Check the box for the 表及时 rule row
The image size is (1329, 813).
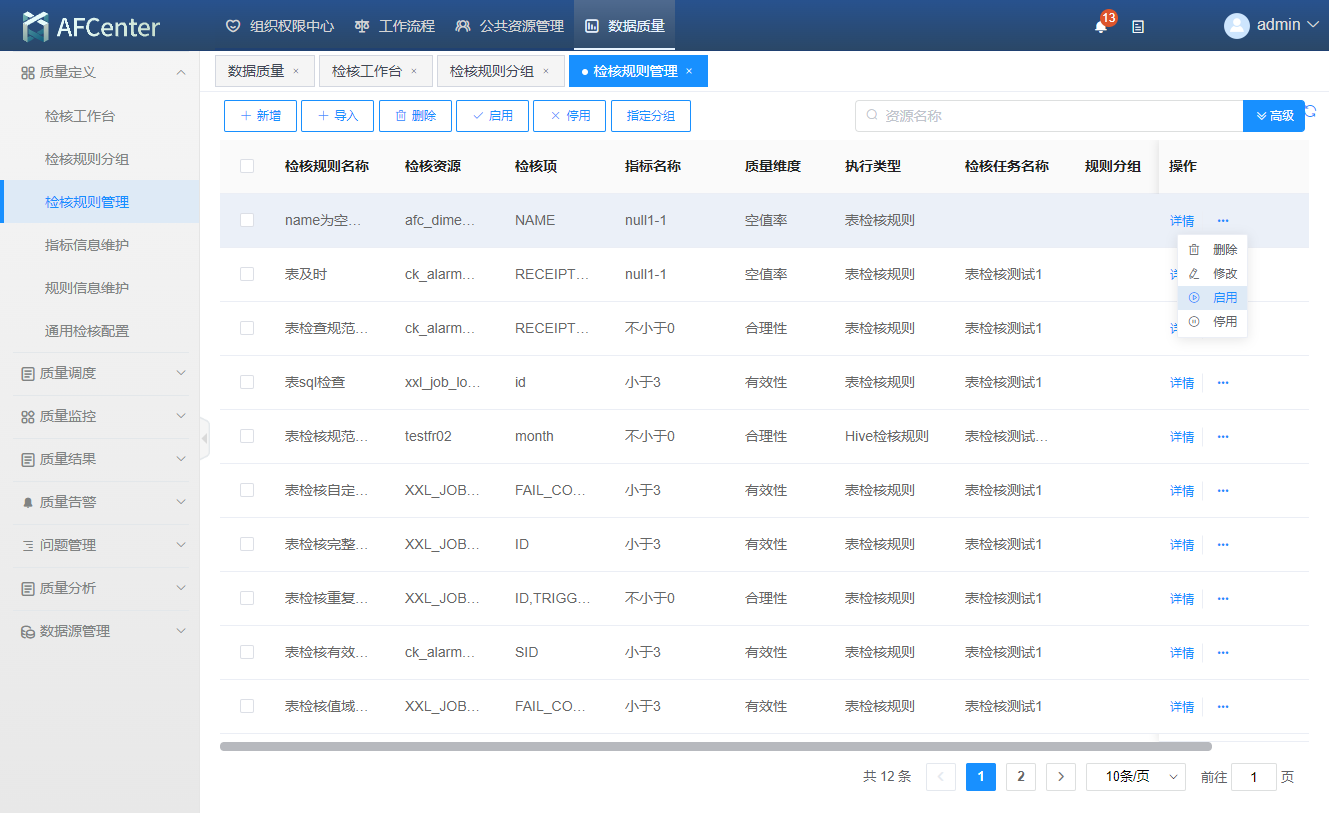point(247,274)
